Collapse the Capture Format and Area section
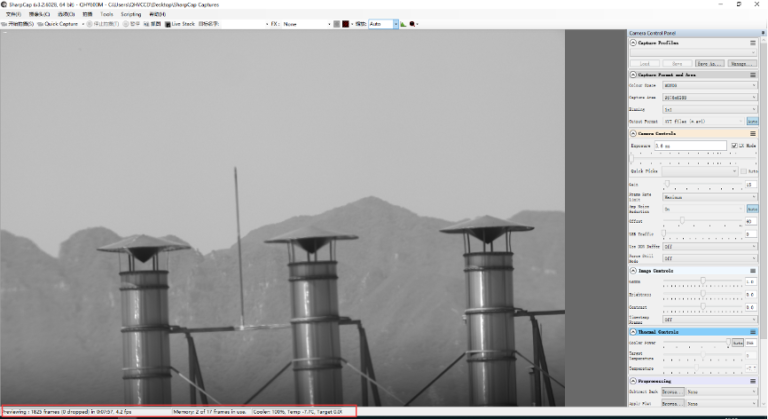Image resolution: width=768 pixels, height=419 pixels. pyautogui.click(x=633, y=75)
